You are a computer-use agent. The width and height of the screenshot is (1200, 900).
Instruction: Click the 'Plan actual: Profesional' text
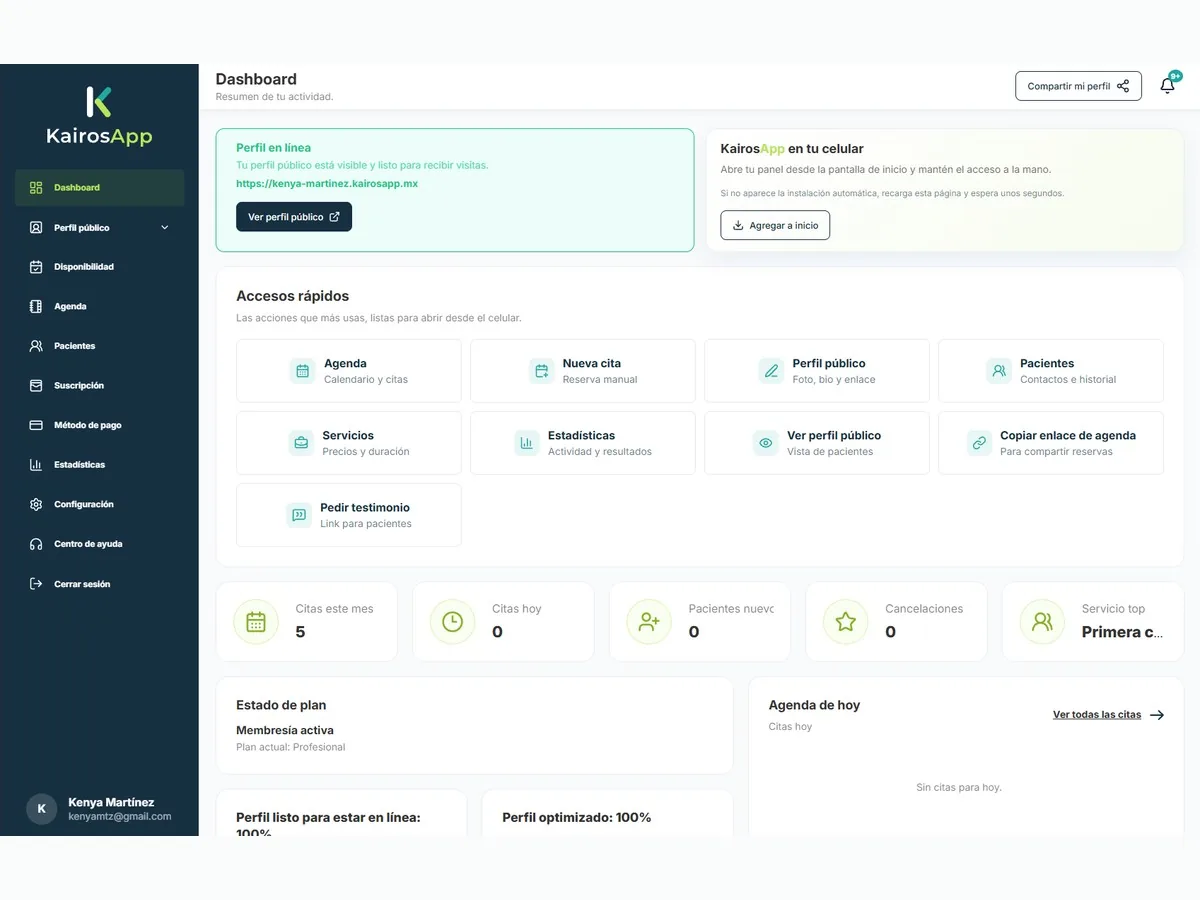click(x=291, y=747)
